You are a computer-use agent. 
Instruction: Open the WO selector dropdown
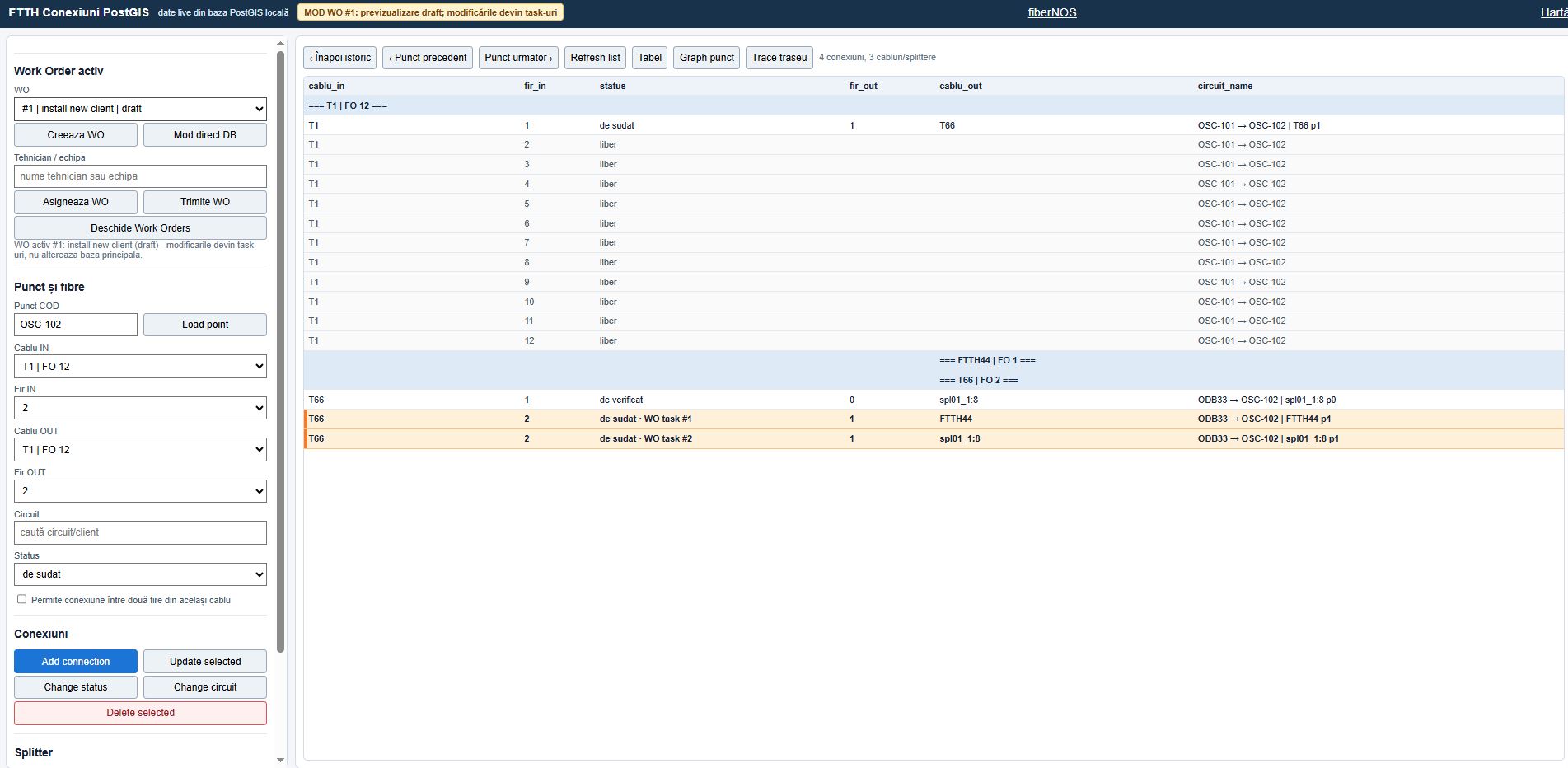click(x=140, y=109)
